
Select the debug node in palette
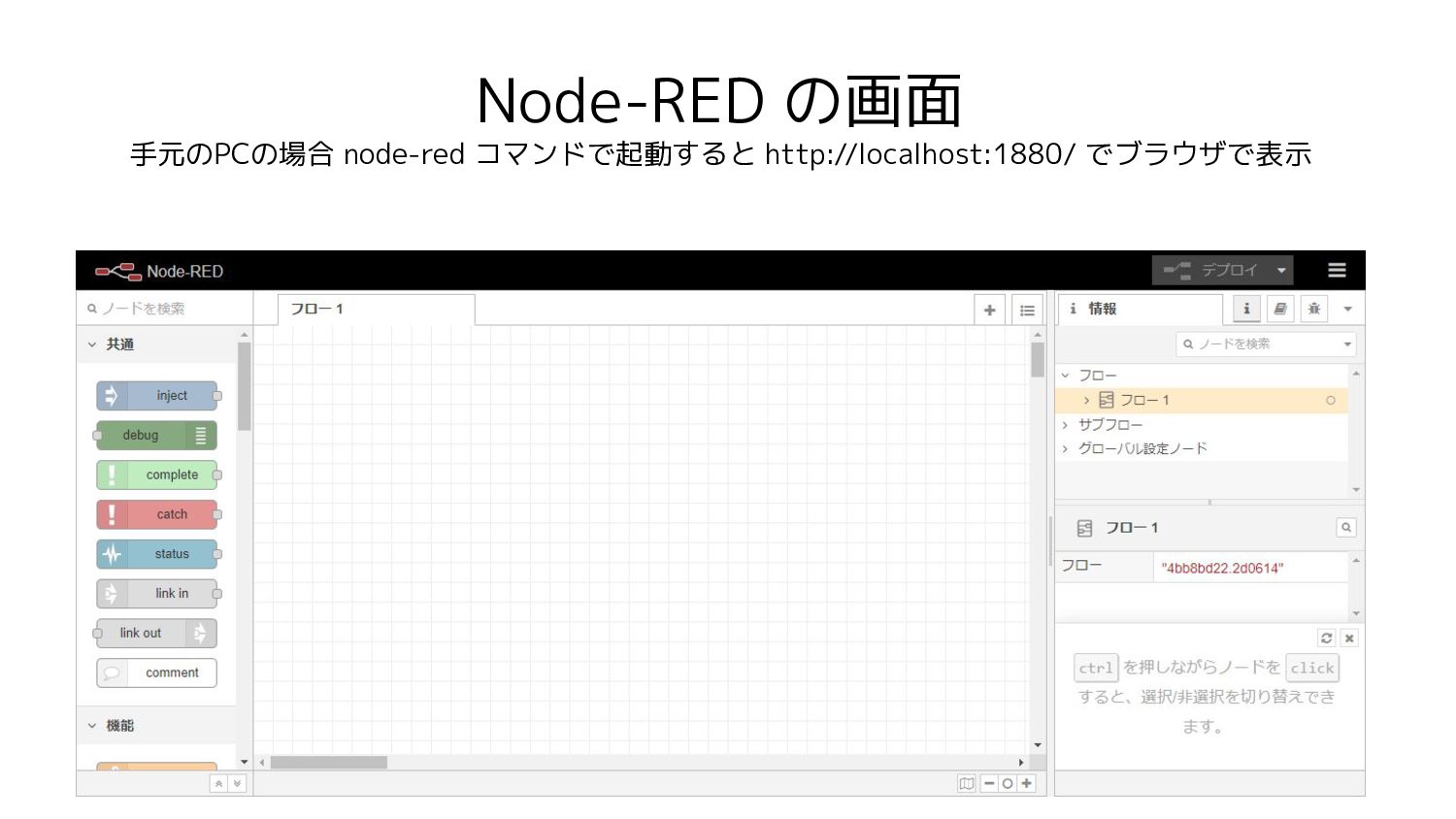click(156, 436)
